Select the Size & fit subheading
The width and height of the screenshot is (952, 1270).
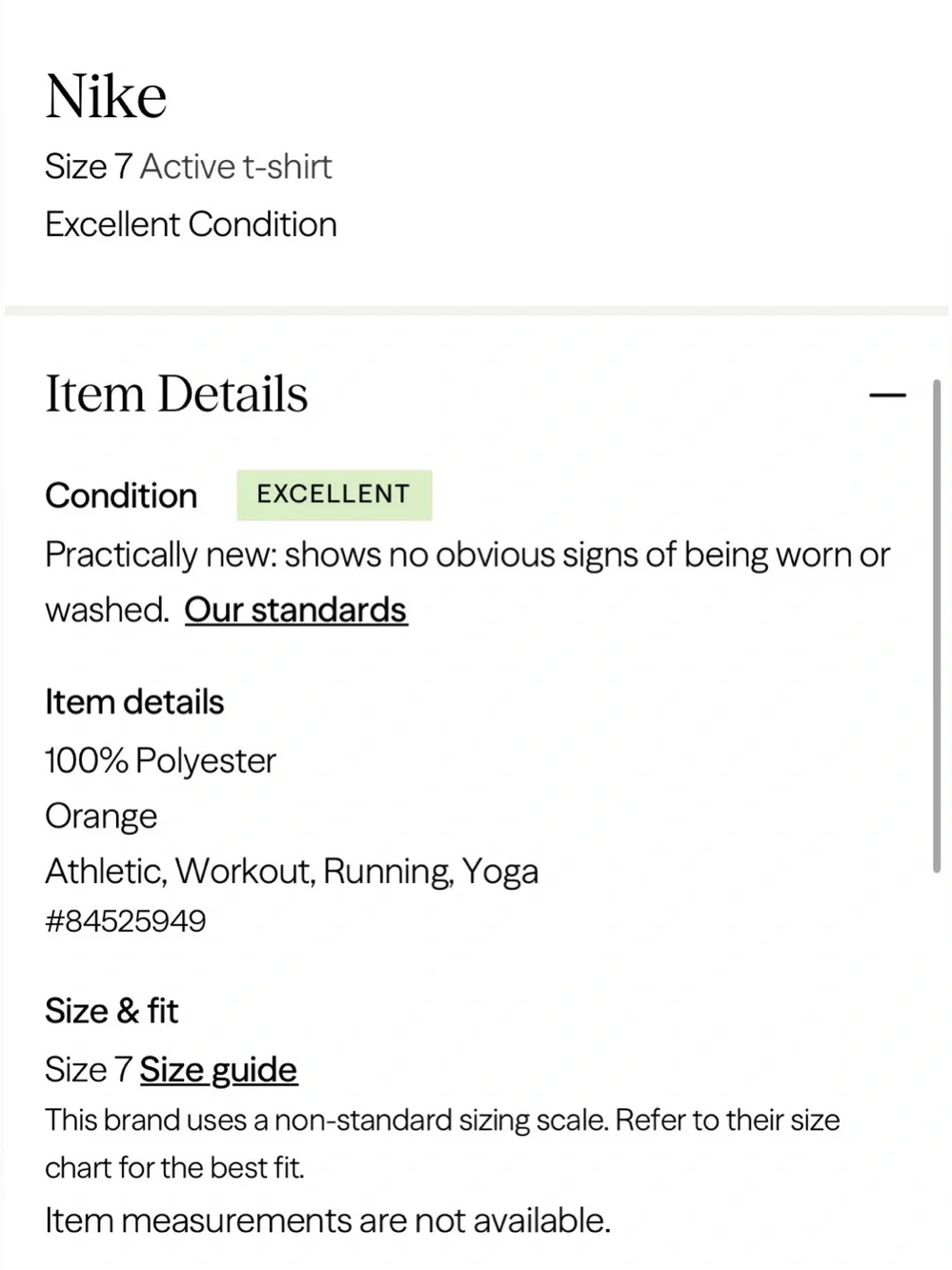click(x=111, y=1011)
